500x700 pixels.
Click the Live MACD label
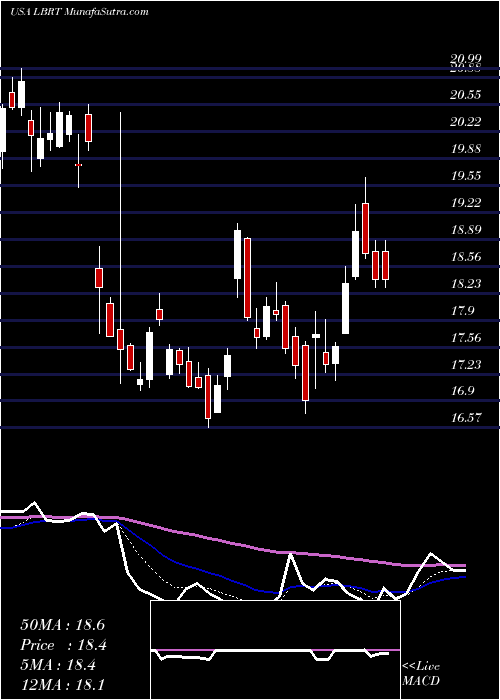point(421,674)
